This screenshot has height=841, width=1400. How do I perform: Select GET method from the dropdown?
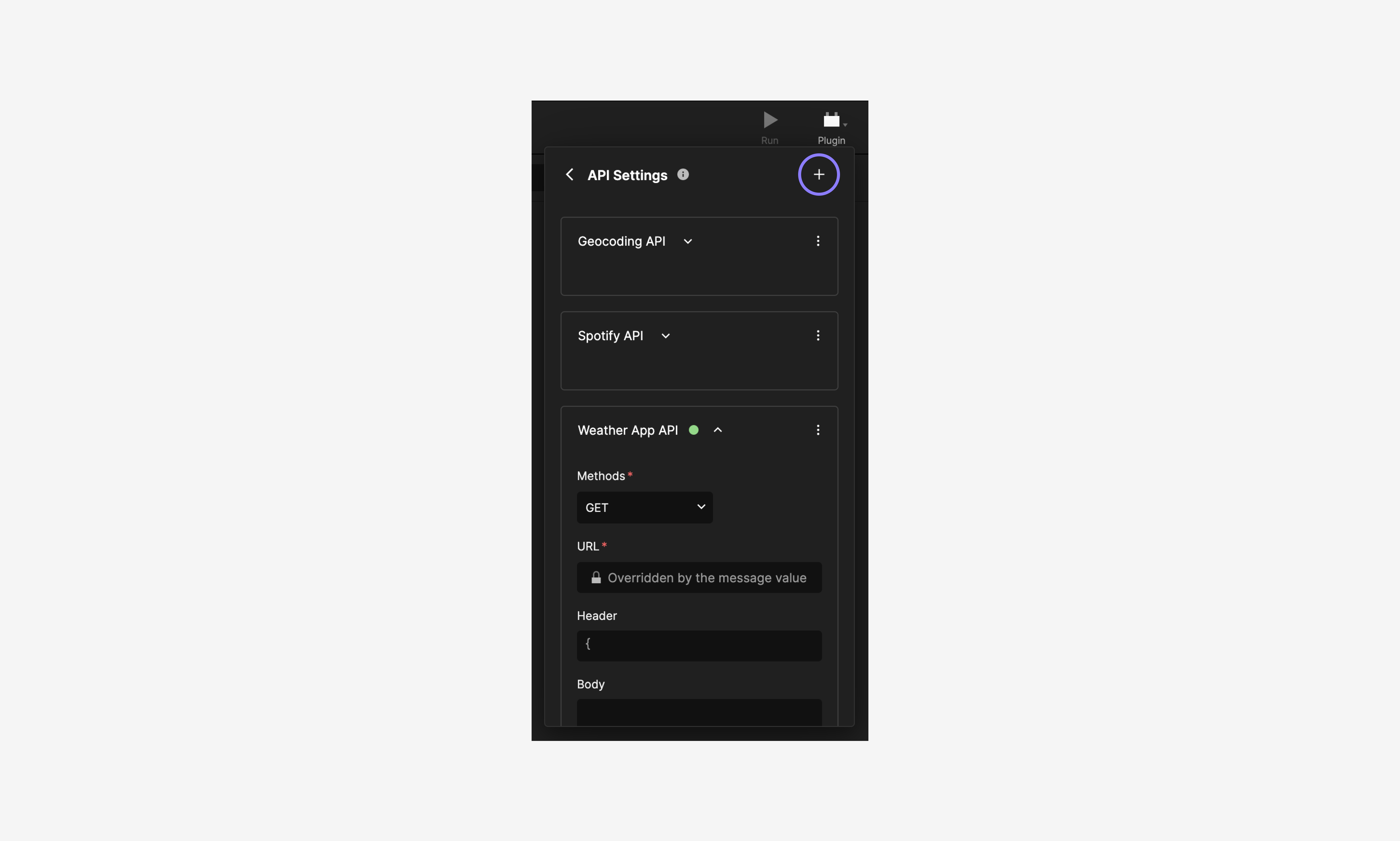point(644,507)
